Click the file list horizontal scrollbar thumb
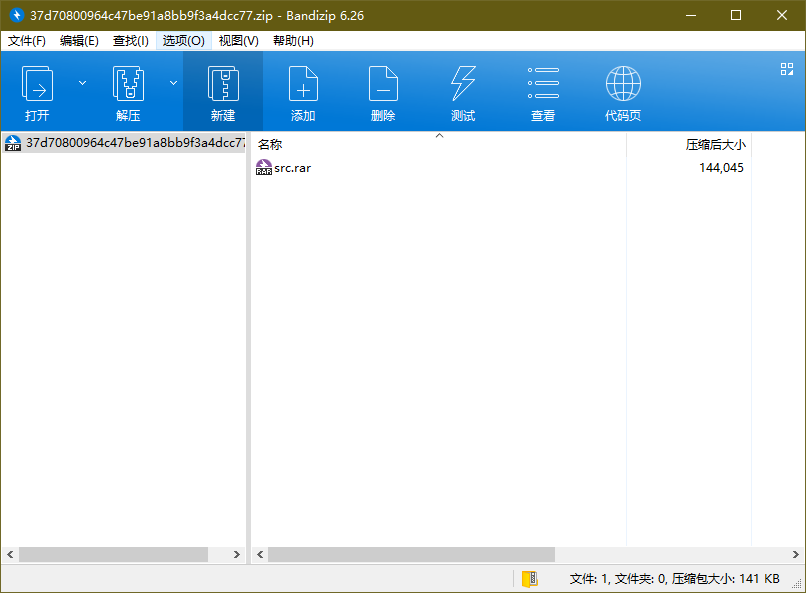 [x=411, y=554]
